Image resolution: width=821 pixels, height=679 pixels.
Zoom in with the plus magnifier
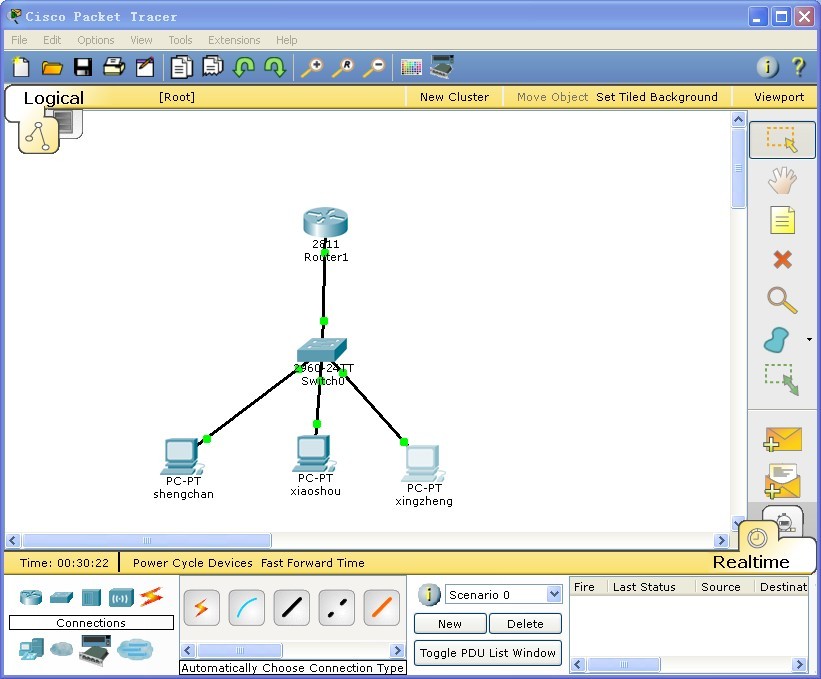[312, 68]
